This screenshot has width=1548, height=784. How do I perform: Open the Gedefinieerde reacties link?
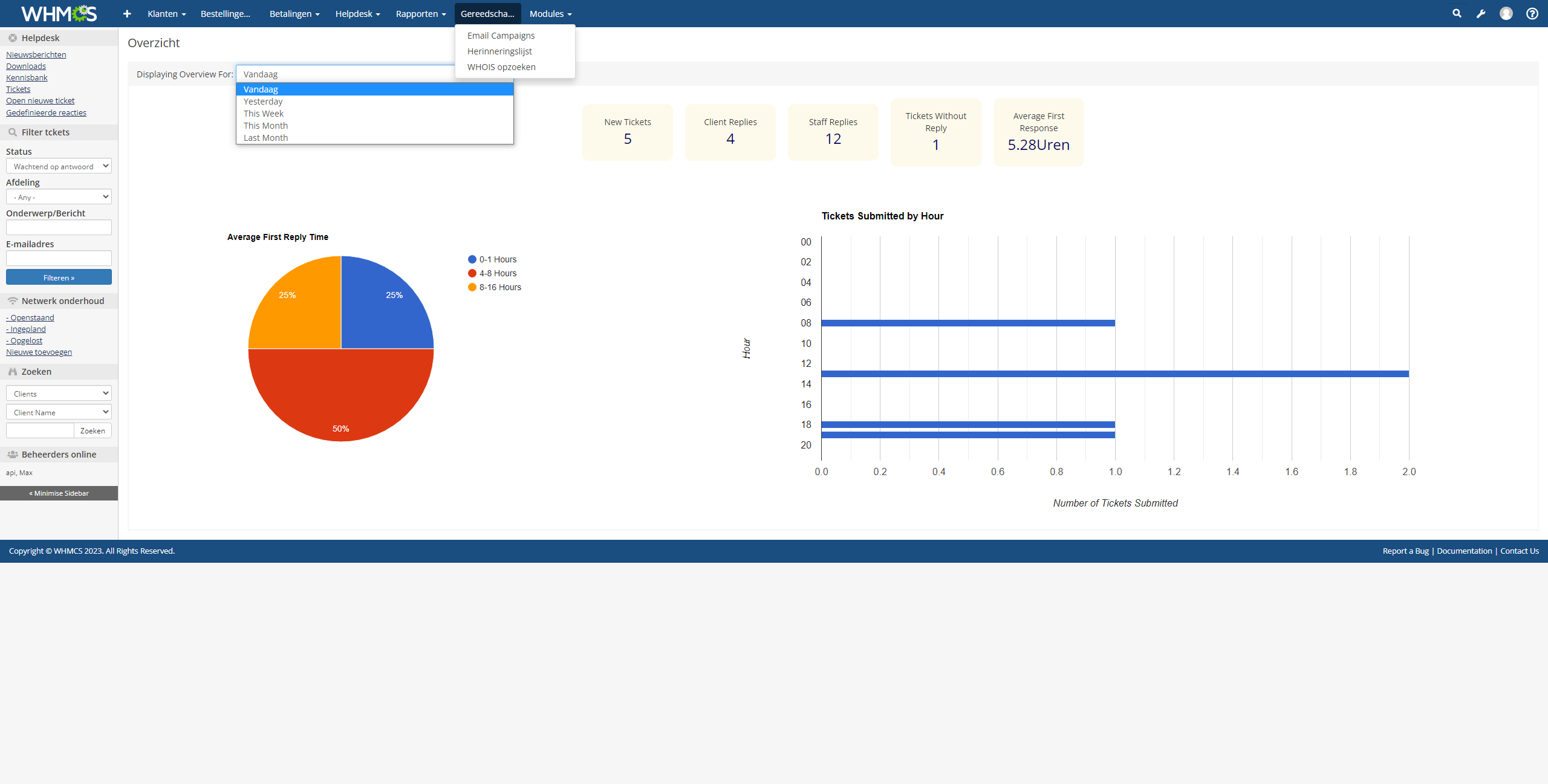(x=46, y=112)
